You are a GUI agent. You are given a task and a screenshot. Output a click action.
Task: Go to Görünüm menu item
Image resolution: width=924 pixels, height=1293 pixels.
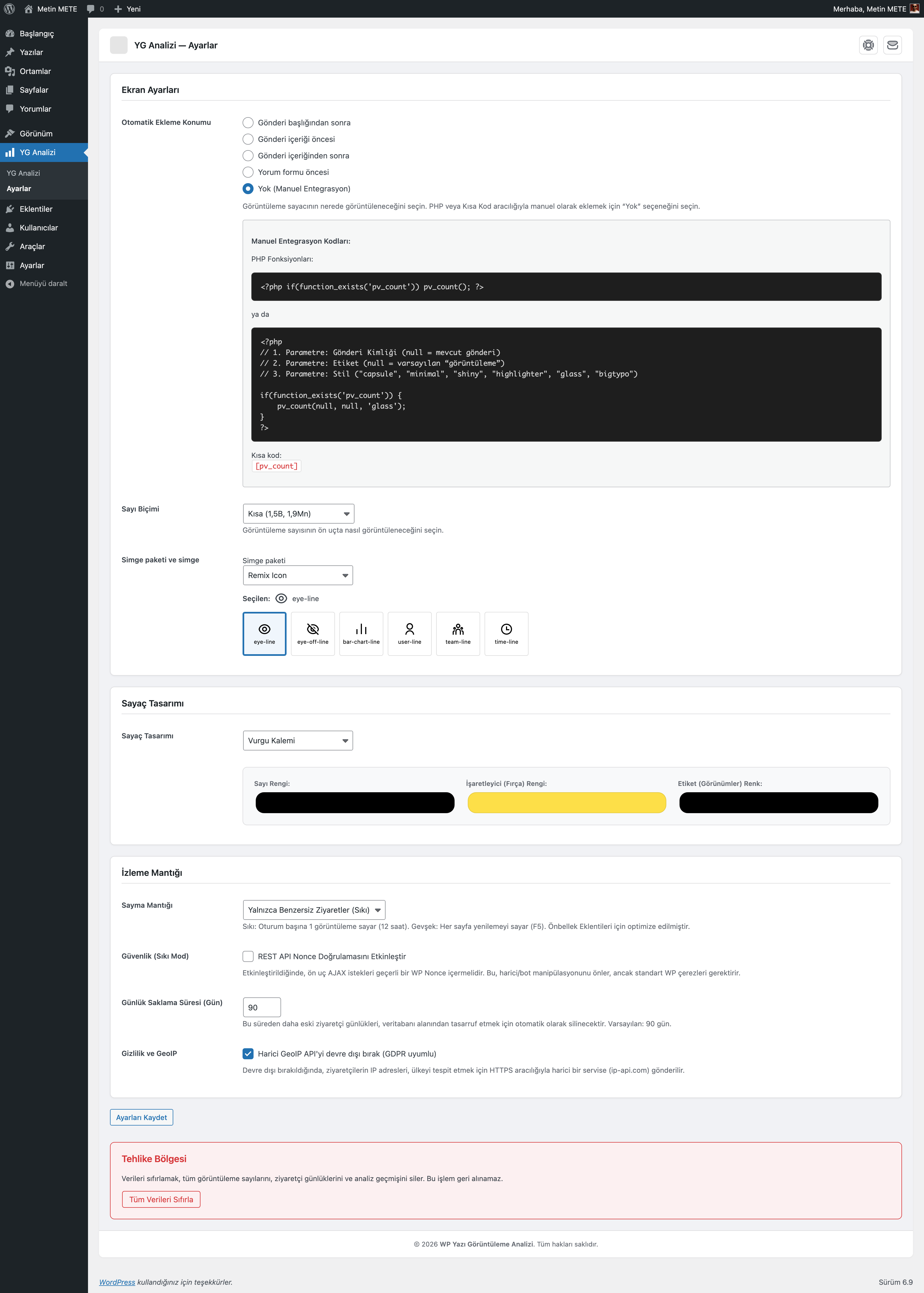coord(36,134)
